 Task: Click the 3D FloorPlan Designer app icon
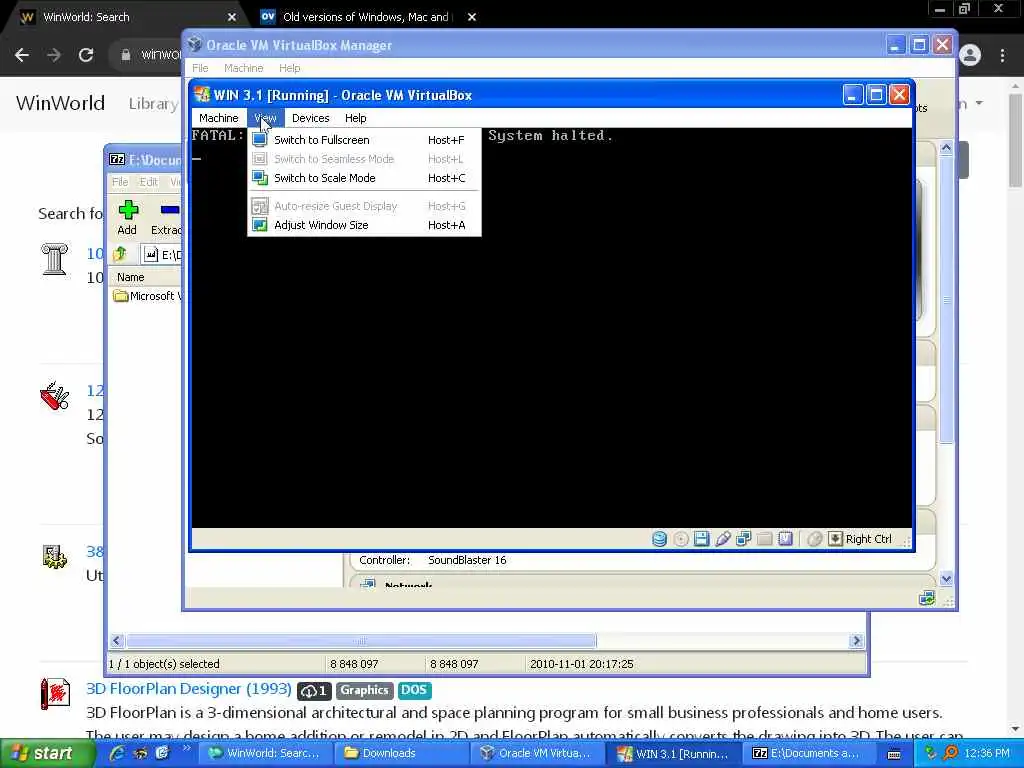tap(55, 694)
